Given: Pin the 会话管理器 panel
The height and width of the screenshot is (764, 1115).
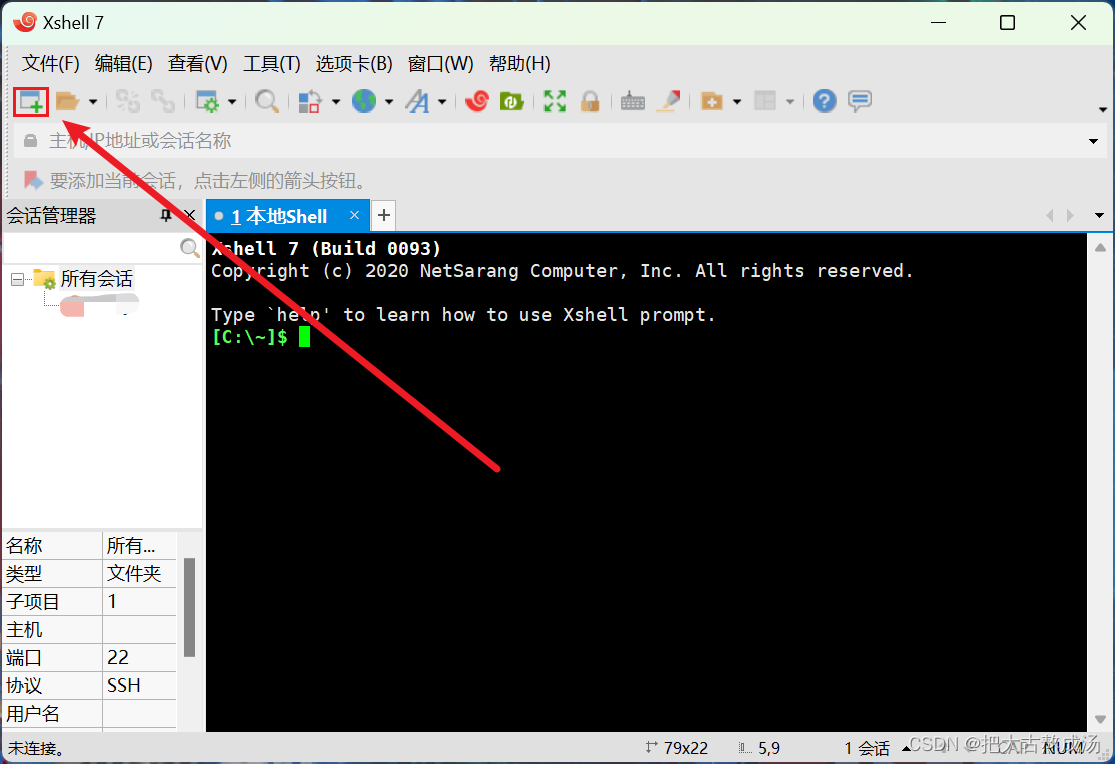Looking at the screenshot, I should pos(166,215).
